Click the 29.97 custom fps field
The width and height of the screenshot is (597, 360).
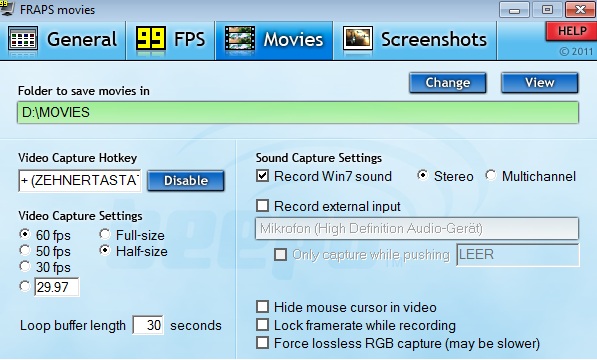click(57, 287)
